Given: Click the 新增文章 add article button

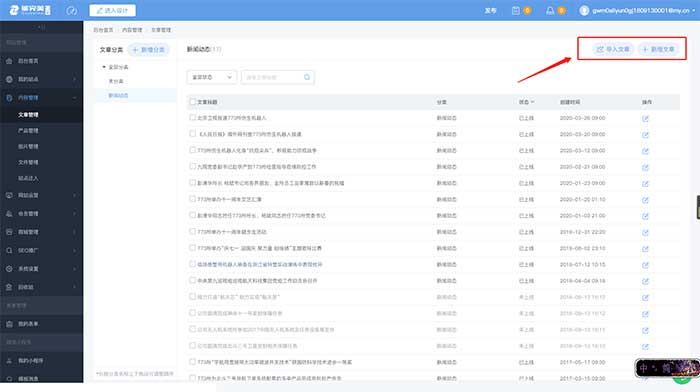Looking at the screenshot, I should tap(658, 49).
